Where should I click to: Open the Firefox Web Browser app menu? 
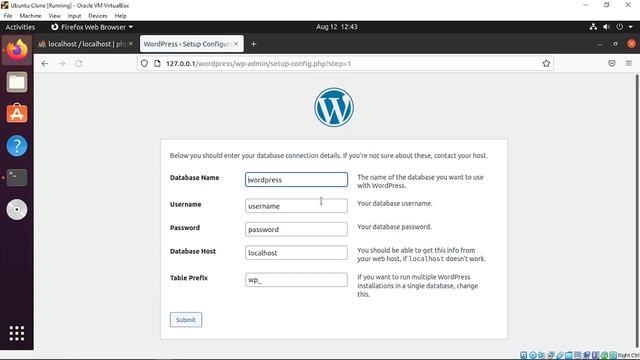tap(92, 27)
